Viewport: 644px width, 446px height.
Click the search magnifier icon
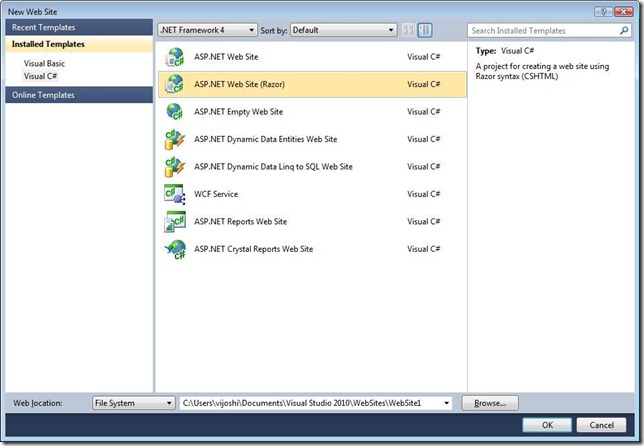[624, 30]
